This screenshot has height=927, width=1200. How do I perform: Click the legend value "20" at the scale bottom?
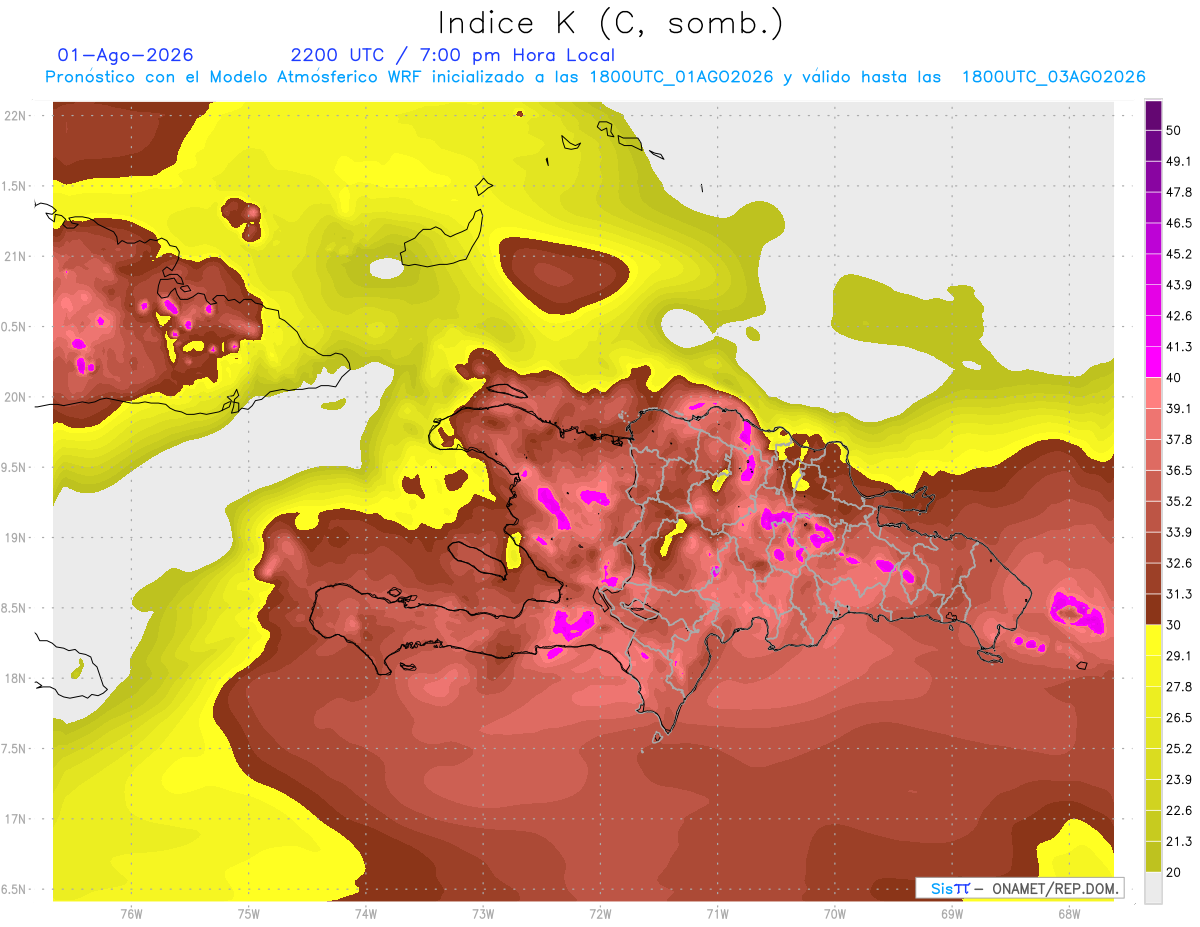point(1174,872)
